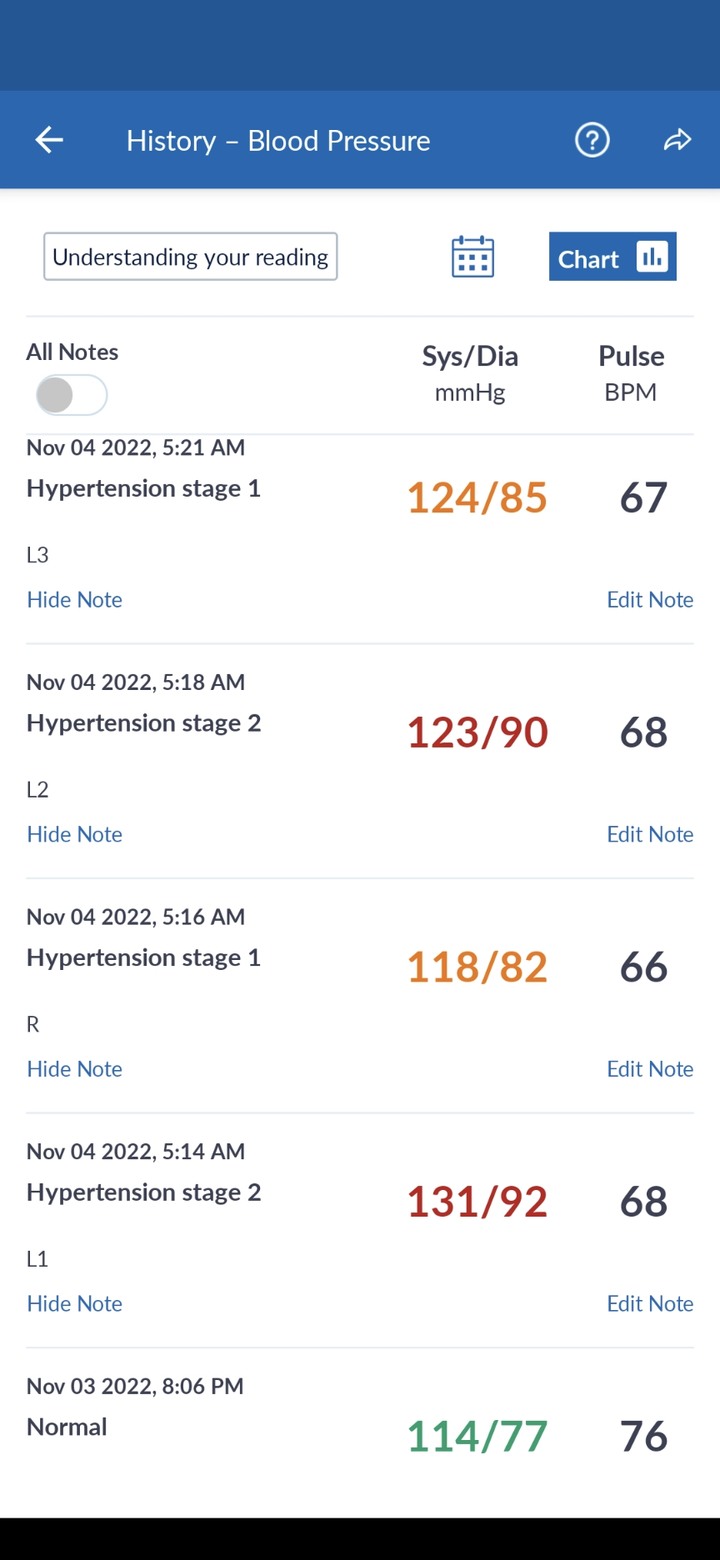
Task: Edit note on the 118/82 reading
Action: (x=650, y=1069)
